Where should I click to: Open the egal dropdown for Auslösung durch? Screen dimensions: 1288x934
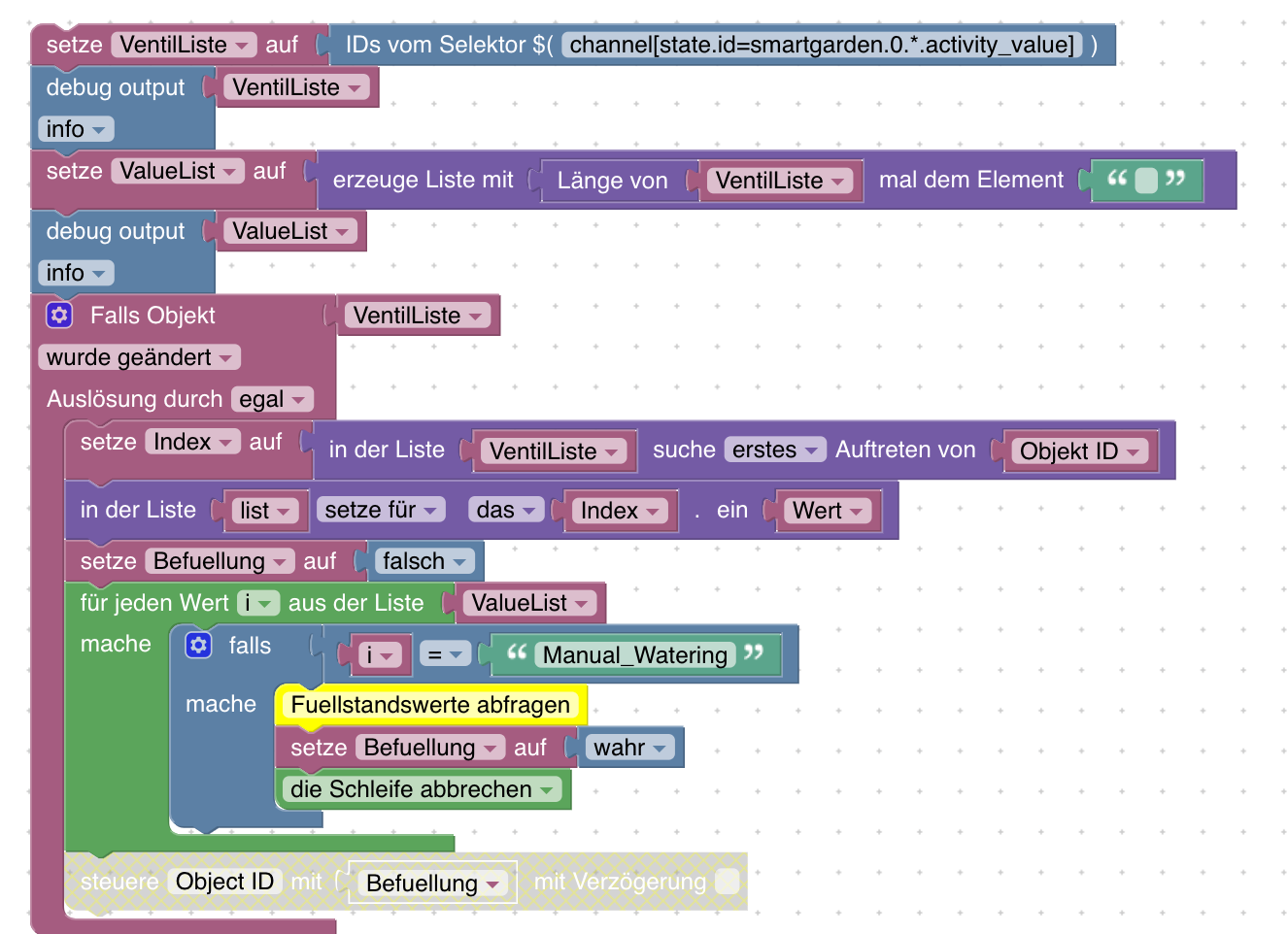click(272, 399)
